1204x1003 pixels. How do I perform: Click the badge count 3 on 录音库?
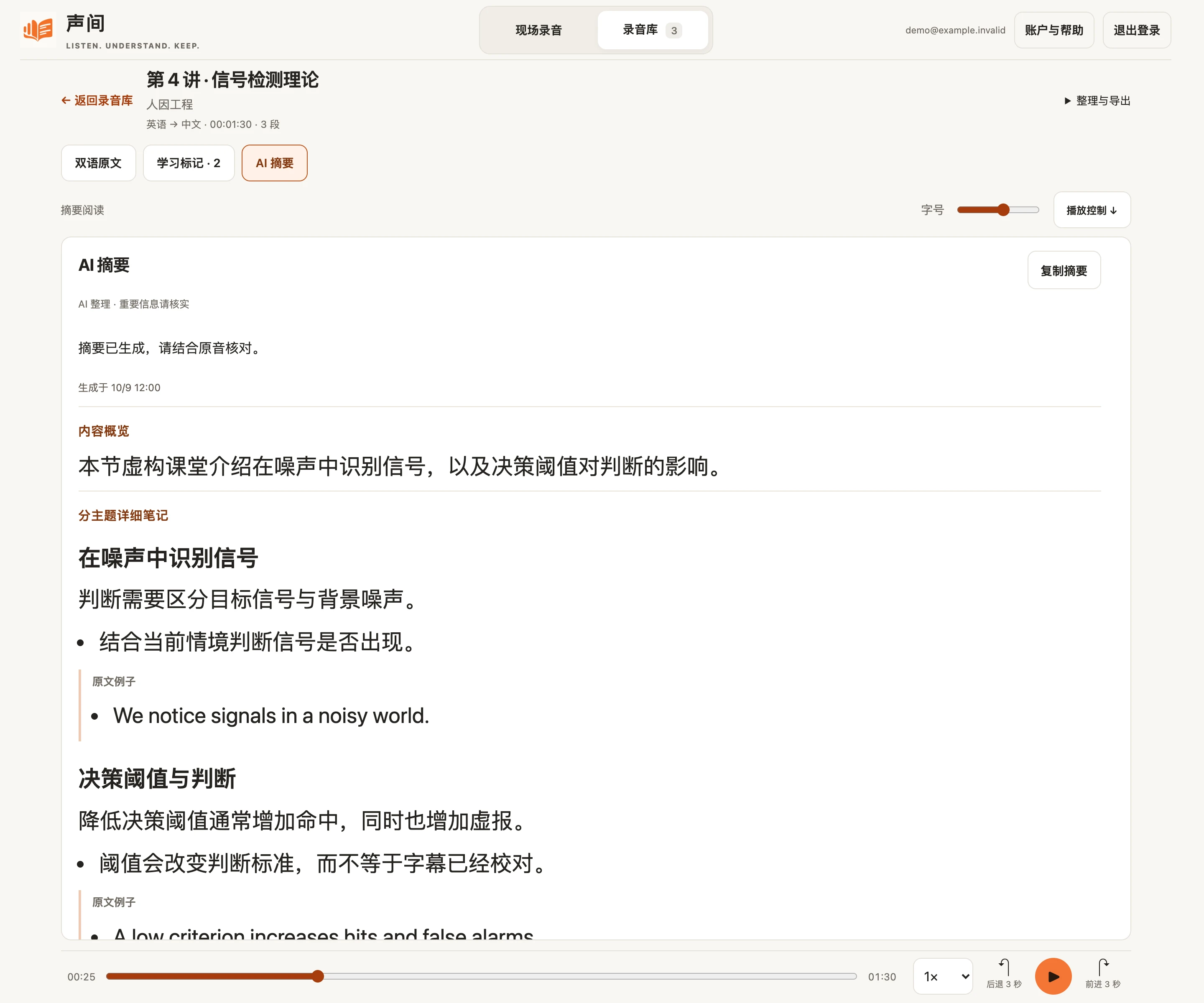(674, 31)
